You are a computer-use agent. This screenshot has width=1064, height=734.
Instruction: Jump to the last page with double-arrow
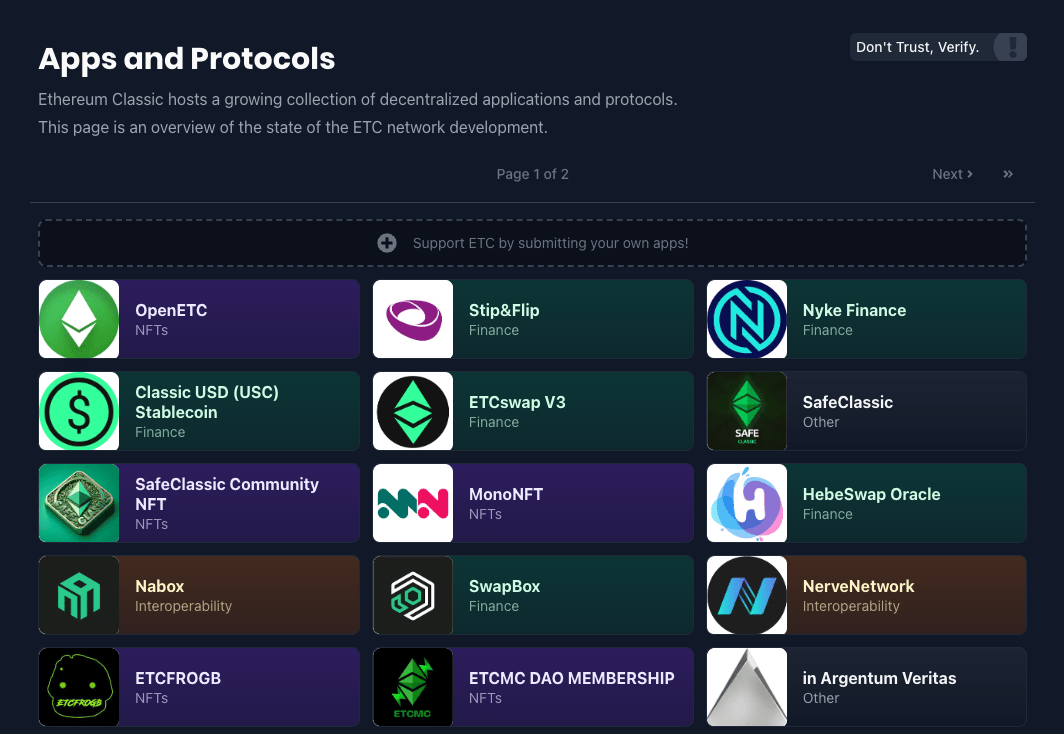[1007, 174]
